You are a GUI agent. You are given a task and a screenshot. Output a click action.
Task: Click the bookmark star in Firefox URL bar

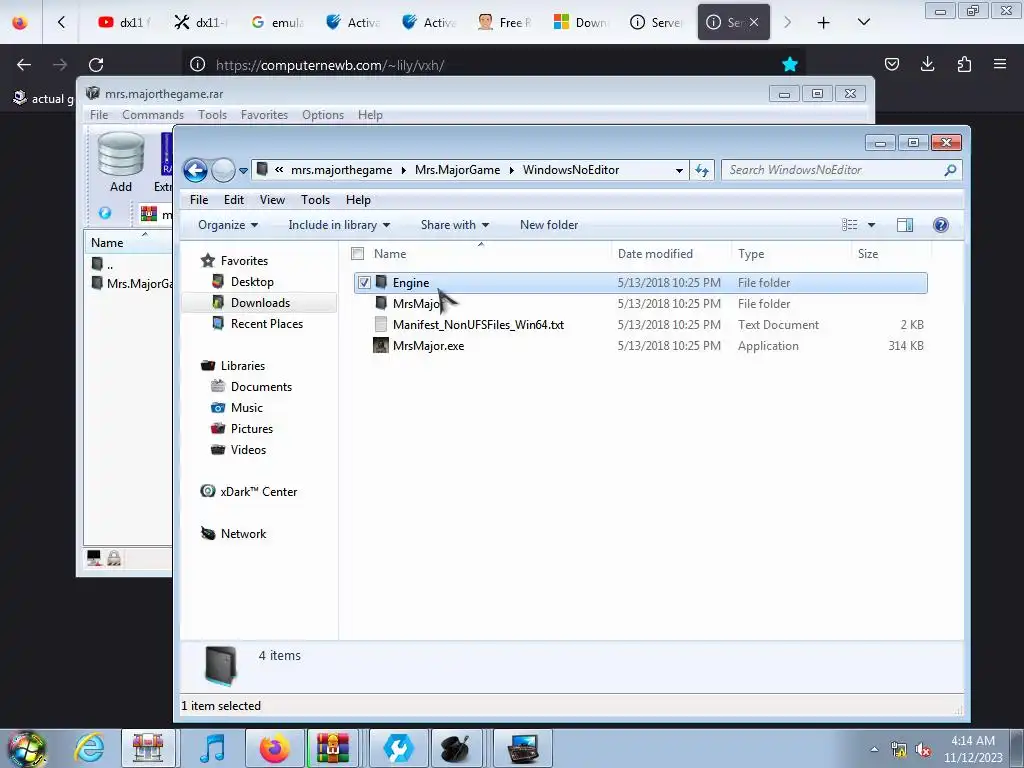click(x=790, y=64)
